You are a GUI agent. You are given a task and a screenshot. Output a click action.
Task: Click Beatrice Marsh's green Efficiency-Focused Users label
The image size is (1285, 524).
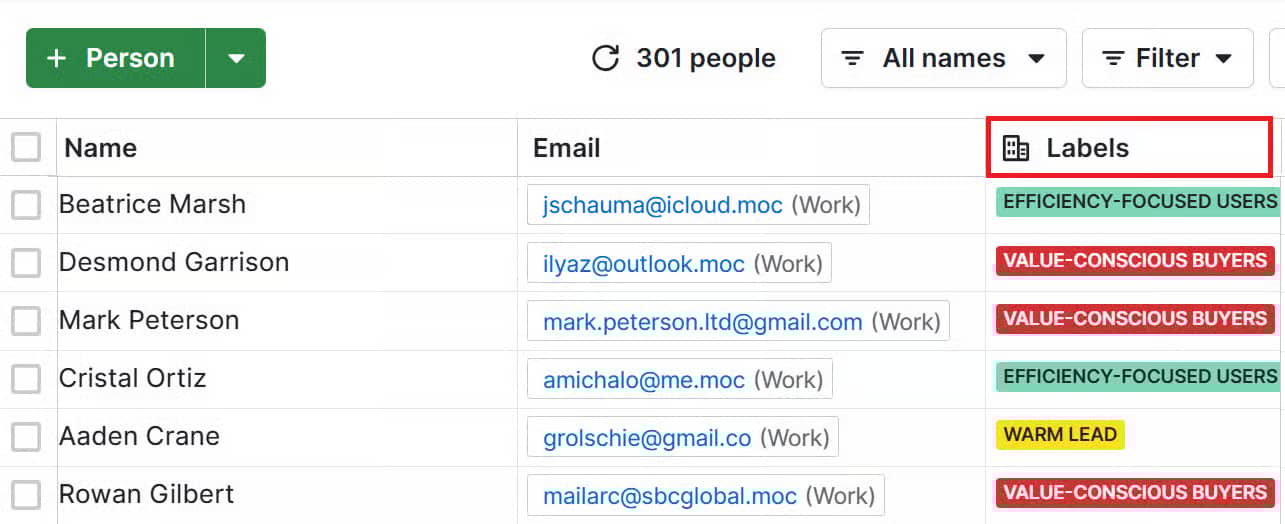(x=1139, y=202)
